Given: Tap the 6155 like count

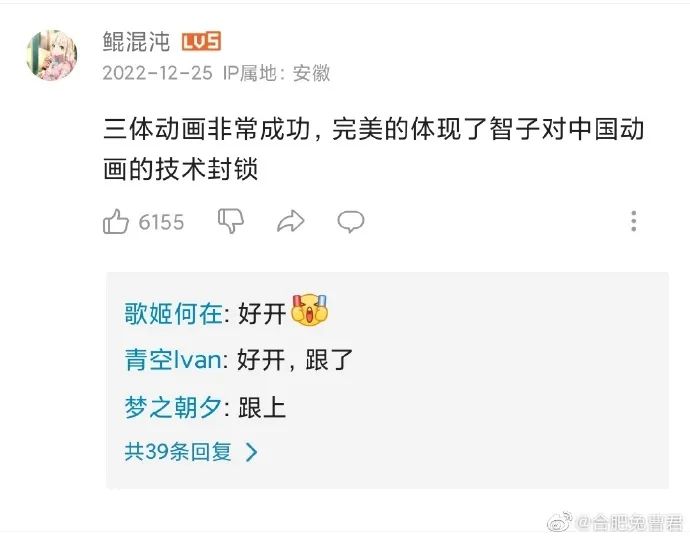Looking at the screenshot, I should [x=161, y=222].
